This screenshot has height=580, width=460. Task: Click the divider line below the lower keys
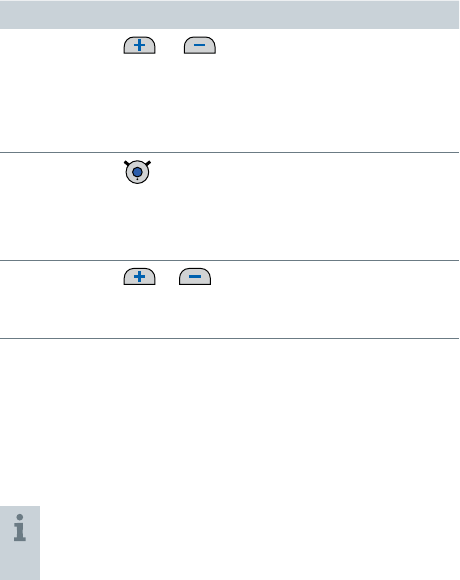[230, 338]
